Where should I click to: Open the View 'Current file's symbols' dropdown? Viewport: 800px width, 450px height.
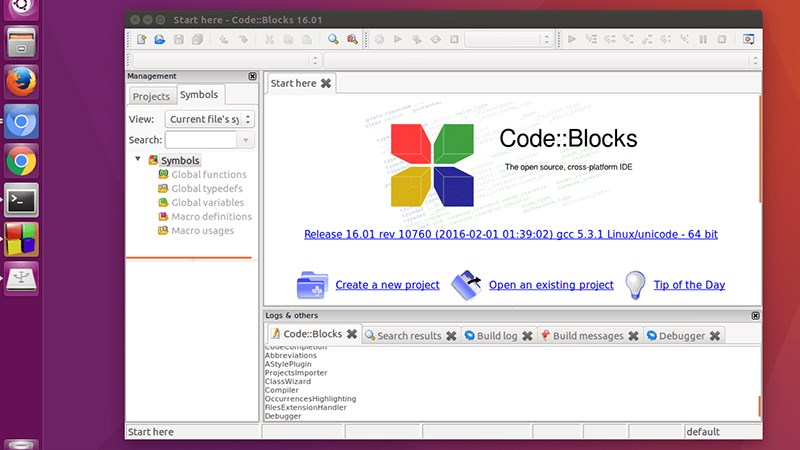click(x=210, y=119)
